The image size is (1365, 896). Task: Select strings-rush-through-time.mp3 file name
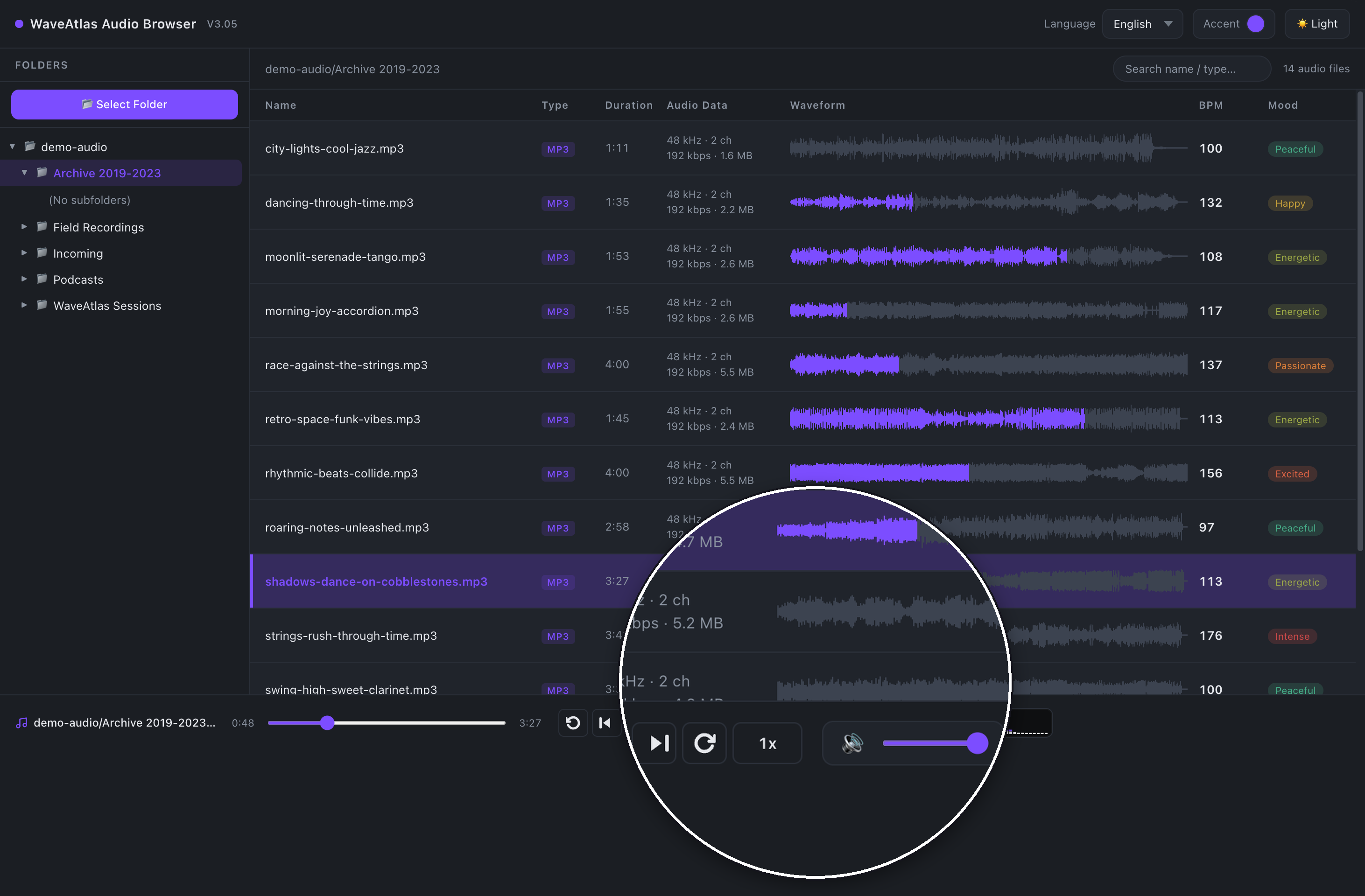click(x=351, y=636)
